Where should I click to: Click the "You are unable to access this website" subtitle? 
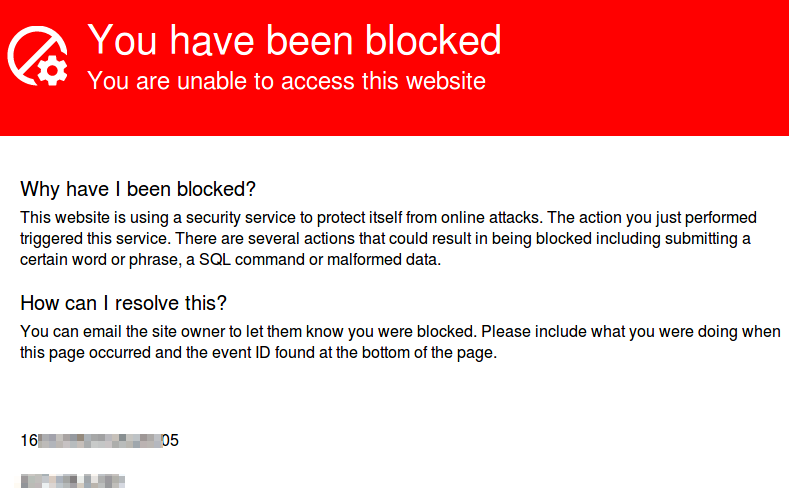(286, 81)
